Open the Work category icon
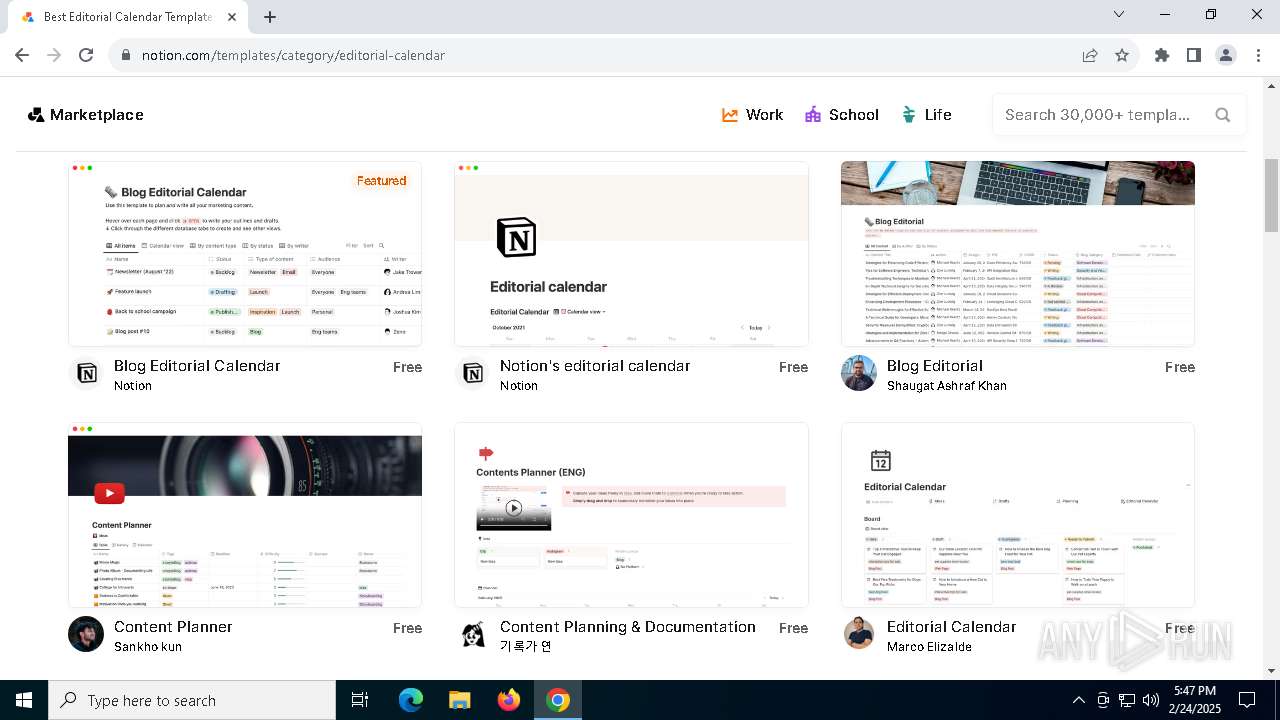The height and width of the screenshot is (720, 1280). pos(730,115)
